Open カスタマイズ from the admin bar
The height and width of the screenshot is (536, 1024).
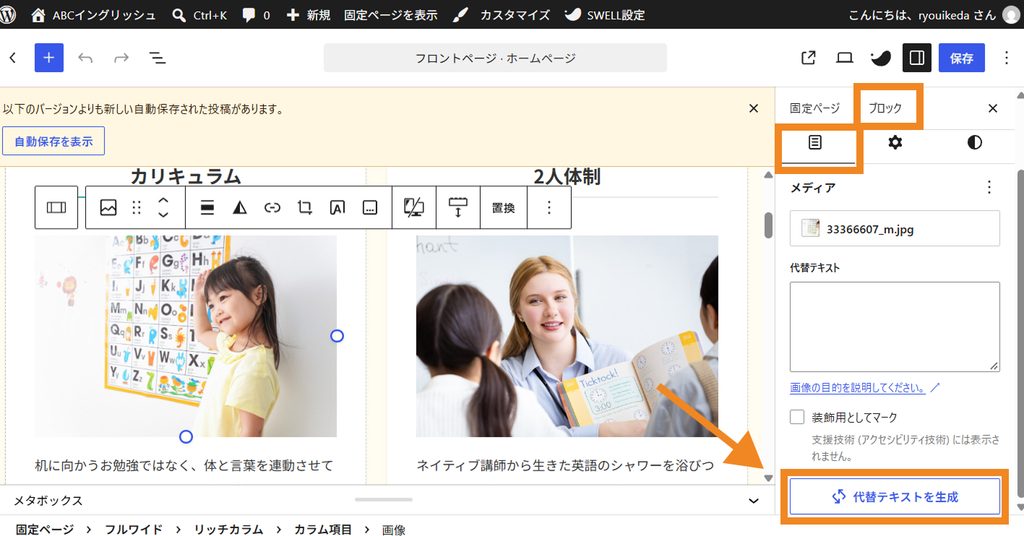(501, 14)
